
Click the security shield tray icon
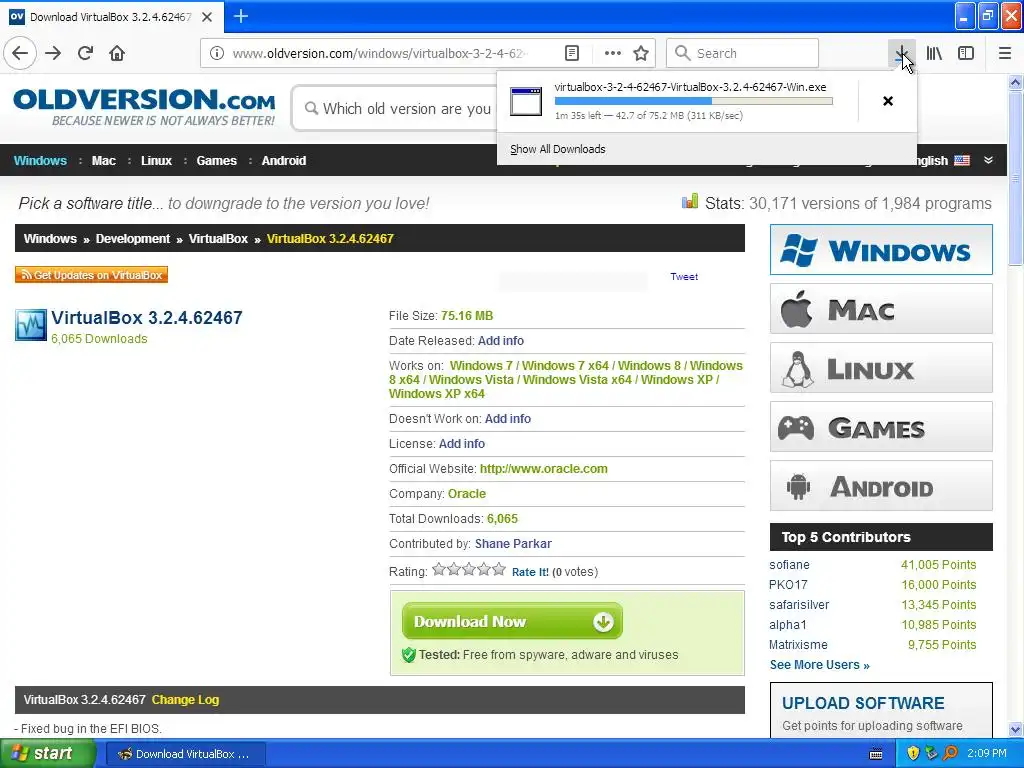913,753
